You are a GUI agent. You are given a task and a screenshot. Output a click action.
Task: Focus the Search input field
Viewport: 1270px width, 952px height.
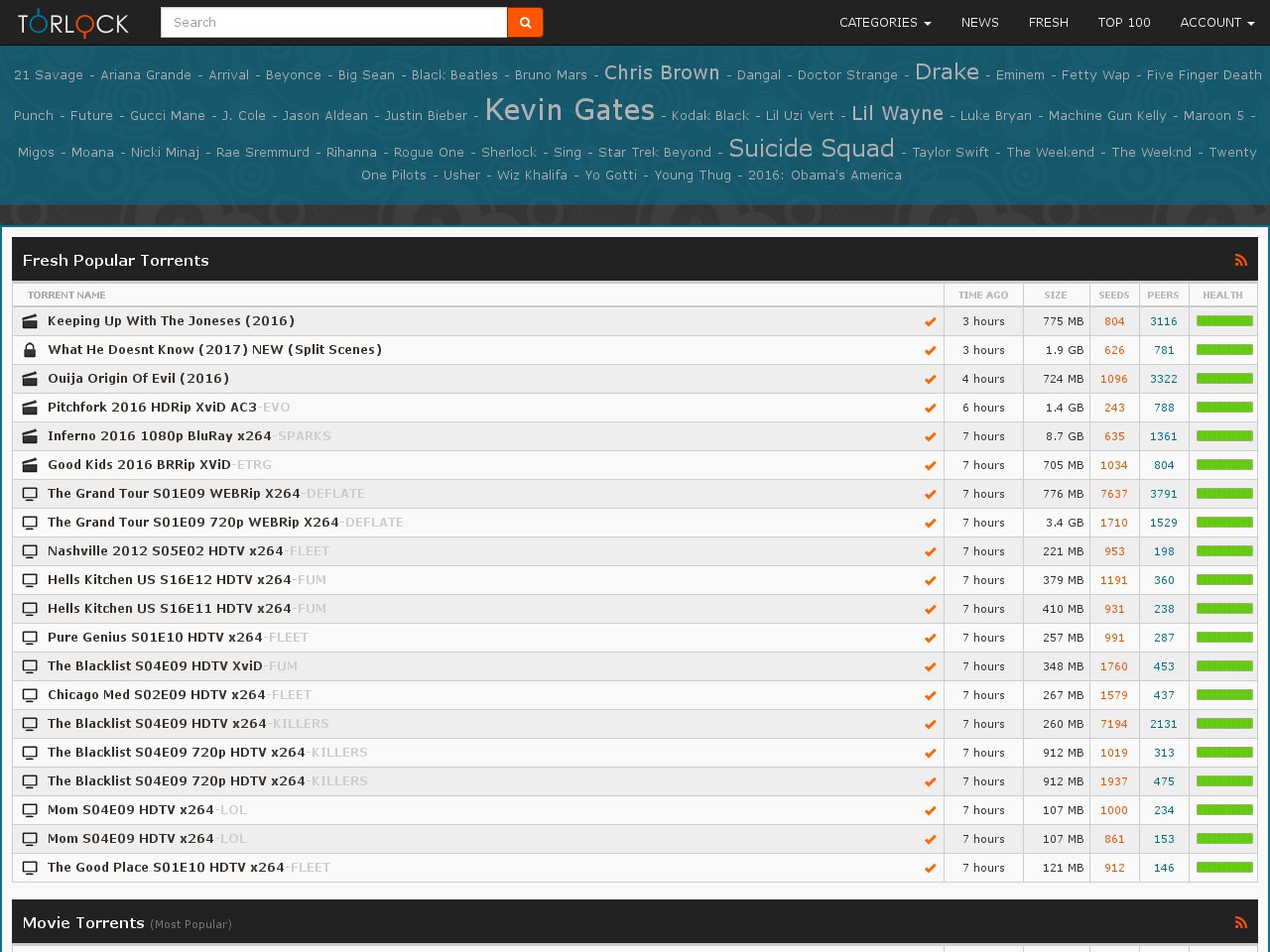click(333, 22)
